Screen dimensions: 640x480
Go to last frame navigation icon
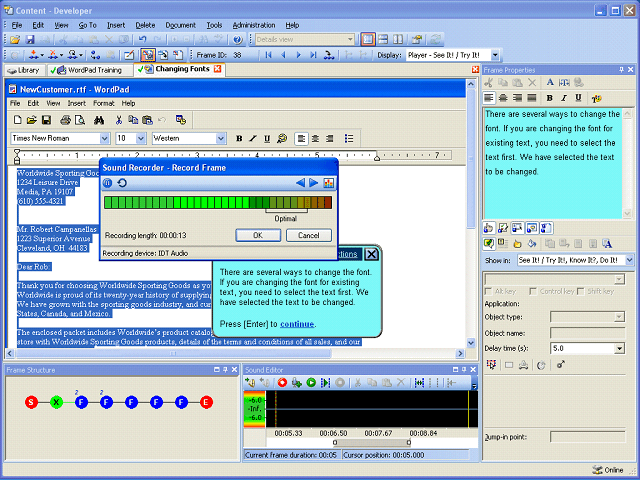[313, 55]
